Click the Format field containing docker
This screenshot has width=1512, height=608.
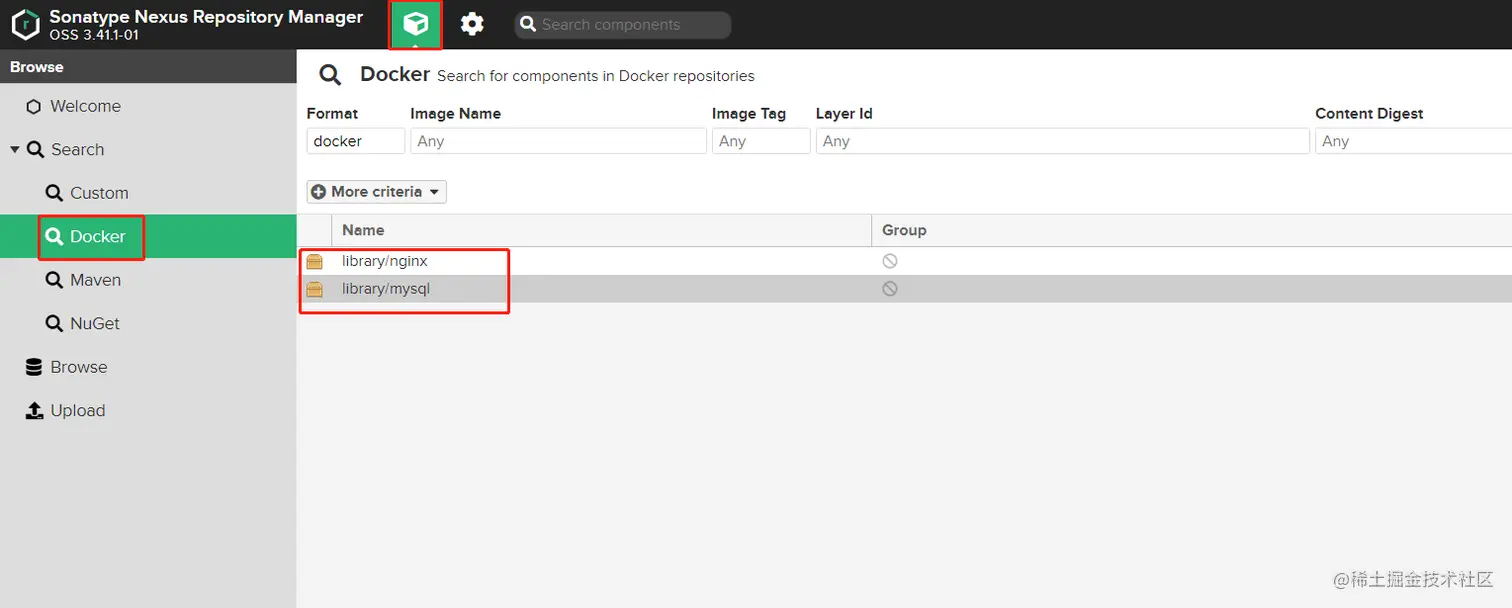(x=355, y=141)
